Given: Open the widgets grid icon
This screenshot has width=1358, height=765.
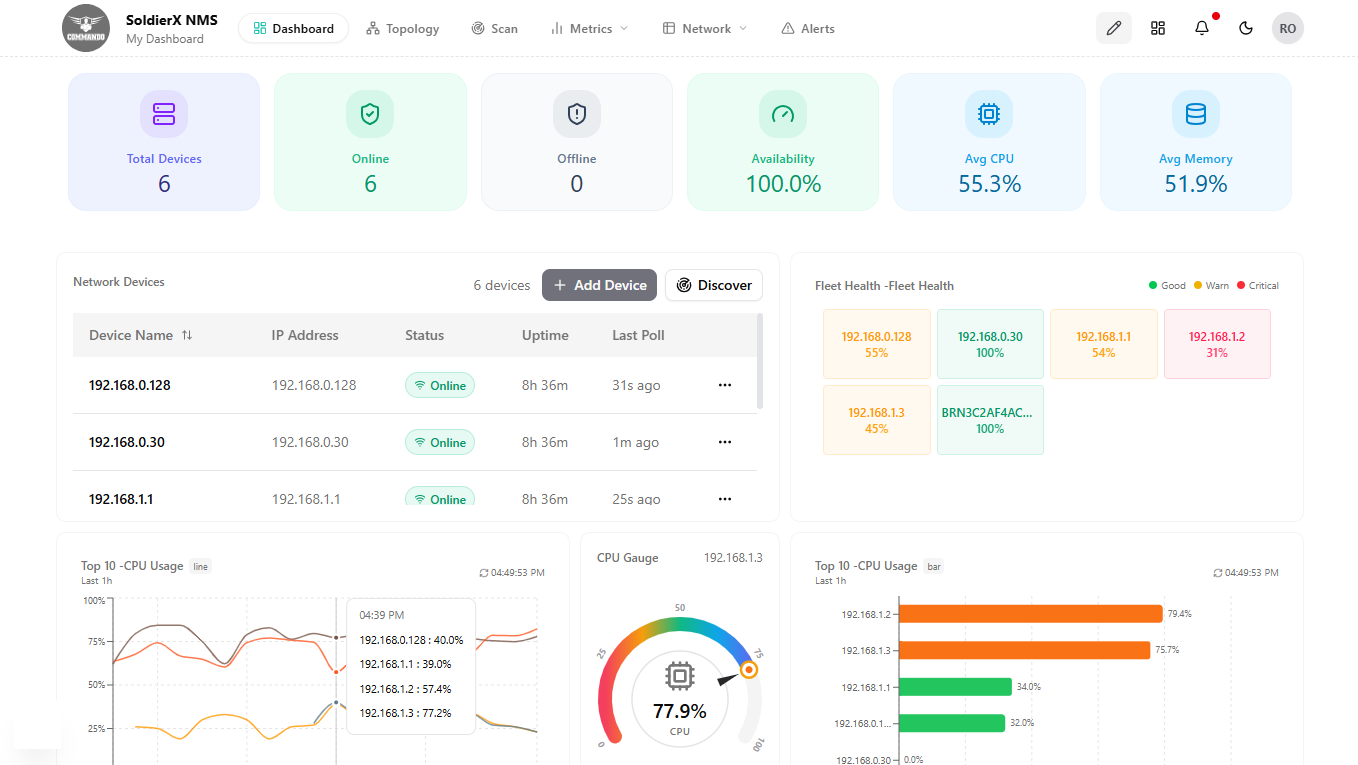Looking at the screenshot, I should point(1158,28).
